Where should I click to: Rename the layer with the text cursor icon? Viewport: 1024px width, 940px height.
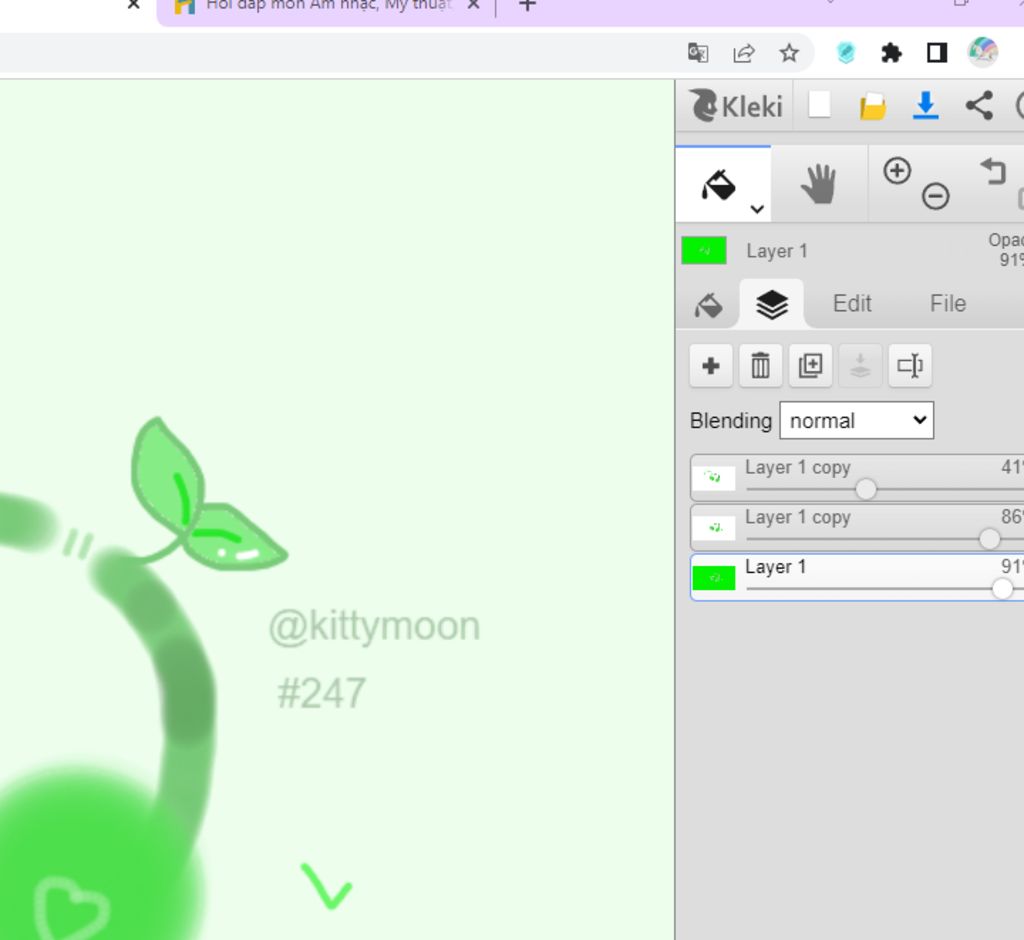point(910,366)
